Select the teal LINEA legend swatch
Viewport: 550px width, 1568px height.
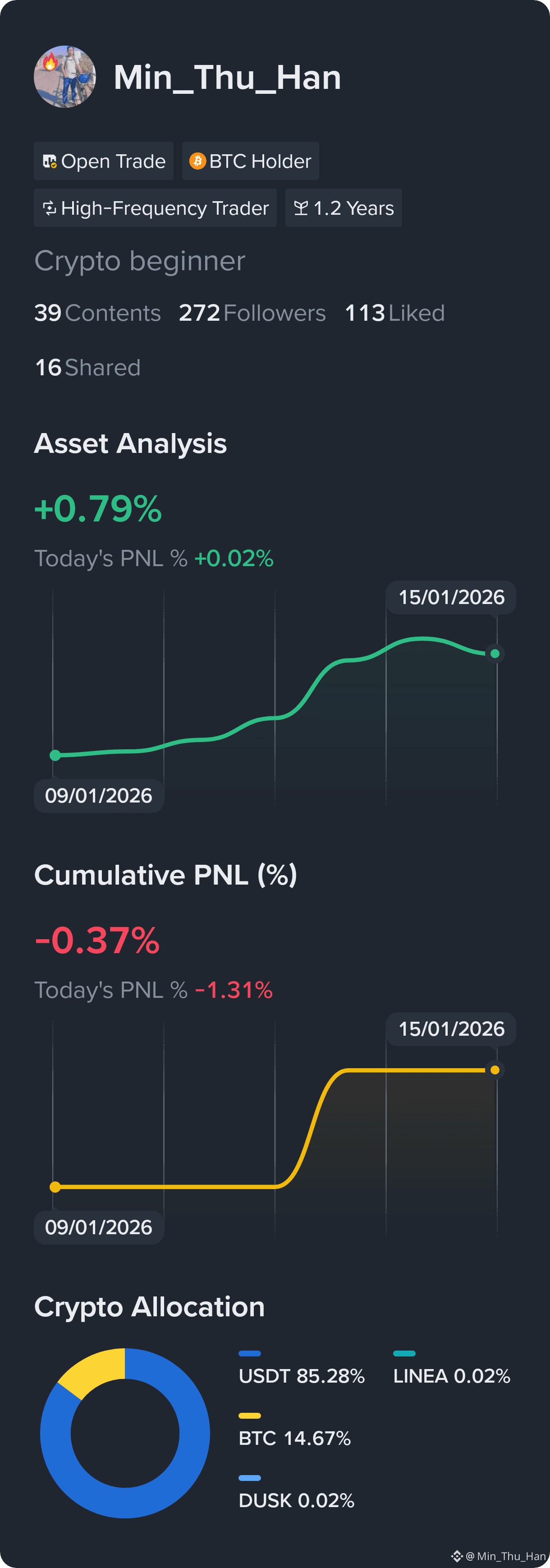404,1354
